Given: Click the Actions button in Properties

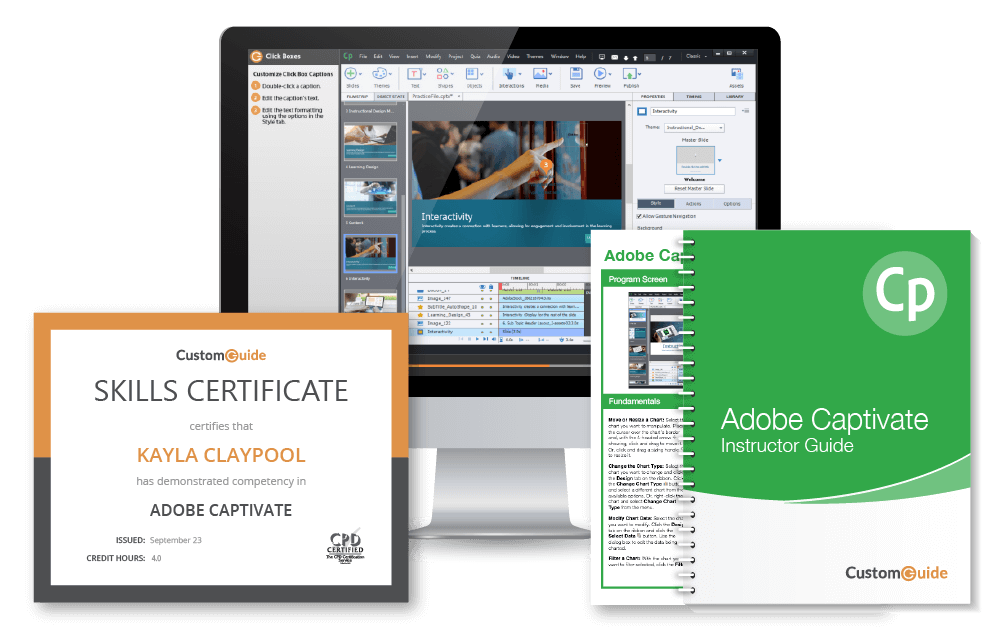Looking at the screenshot, I should (693, 203).
